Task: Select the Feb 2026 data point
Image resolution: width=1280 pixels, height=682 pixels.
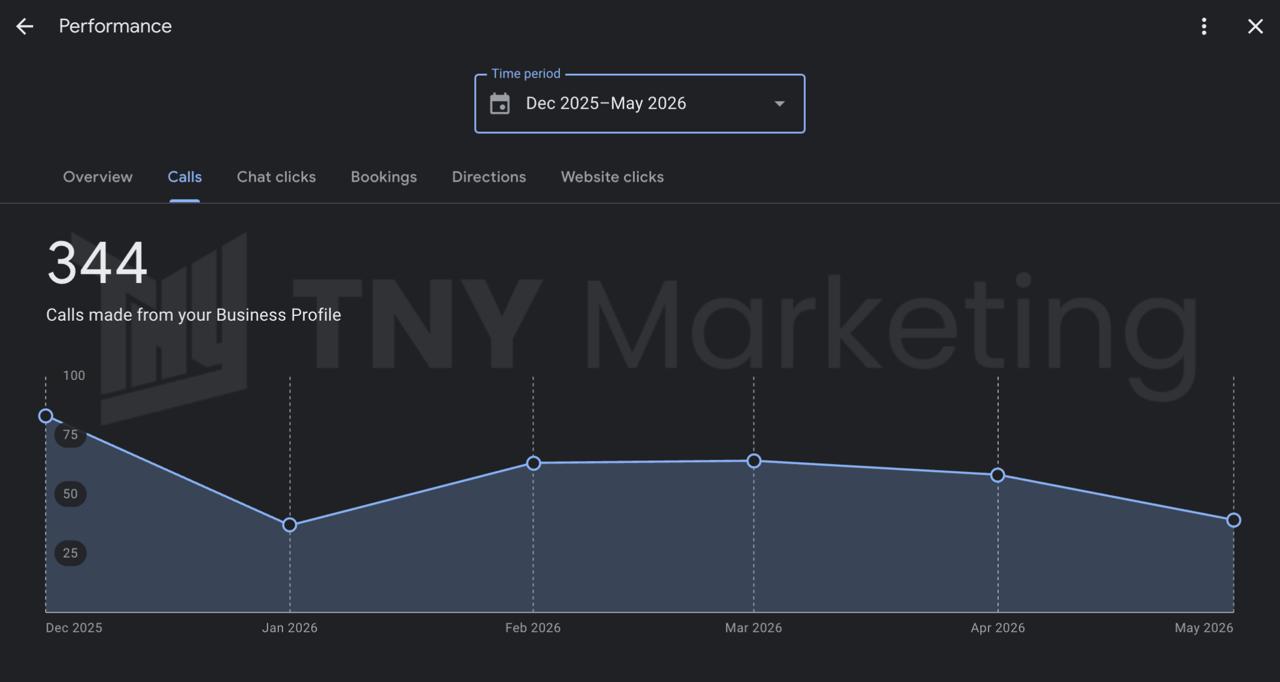Action: click(x=533, y=463)
